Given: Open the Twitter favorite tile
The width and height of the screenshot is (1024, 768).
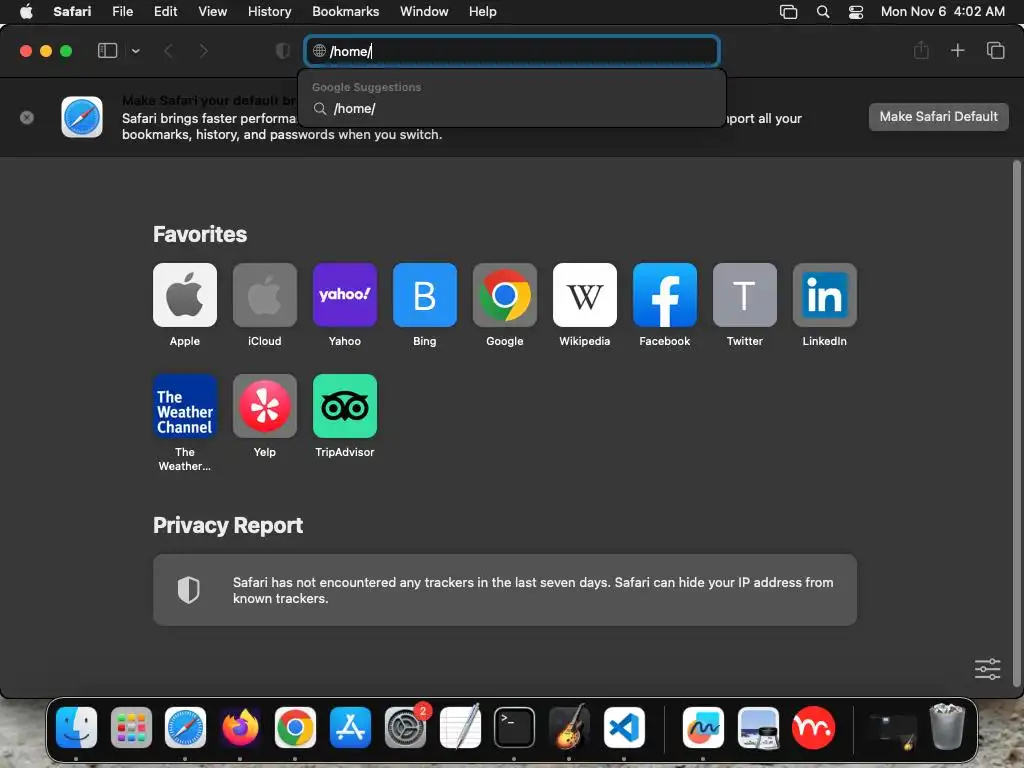Looking at the screenshot, I should click(x=744, y=295).
